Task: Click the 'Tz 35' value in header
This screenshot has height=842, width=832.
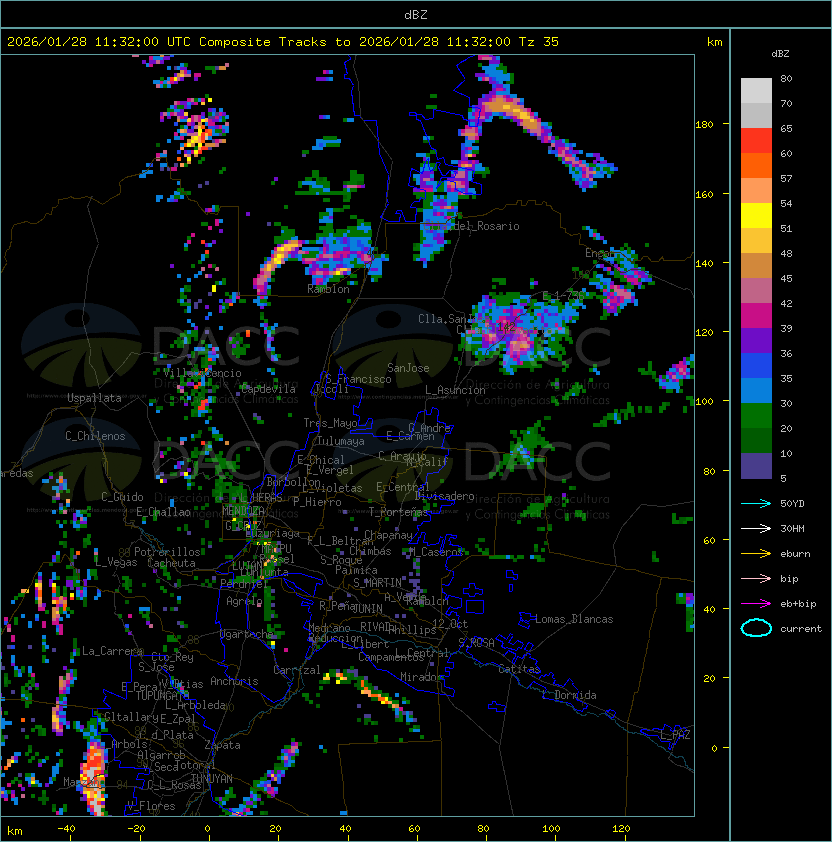Action: (539, 42)
